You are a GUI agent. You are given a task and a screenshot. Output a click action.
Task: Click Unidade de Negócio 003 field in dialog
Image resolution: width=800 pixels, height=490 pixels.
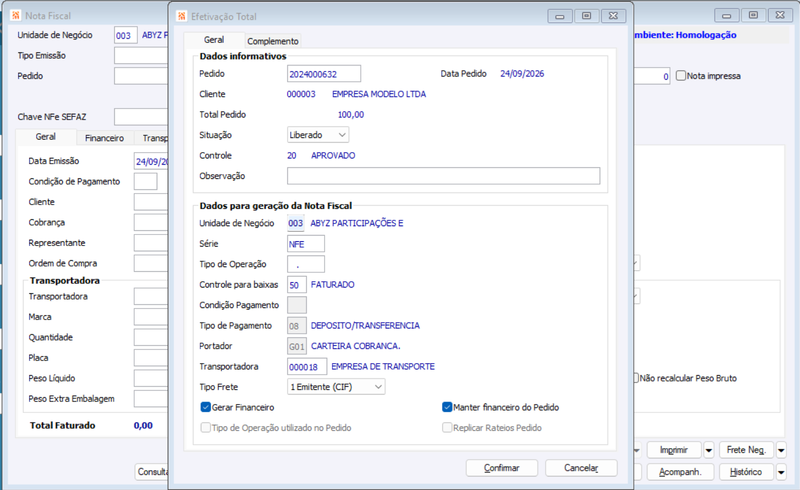tap(295, 223)
